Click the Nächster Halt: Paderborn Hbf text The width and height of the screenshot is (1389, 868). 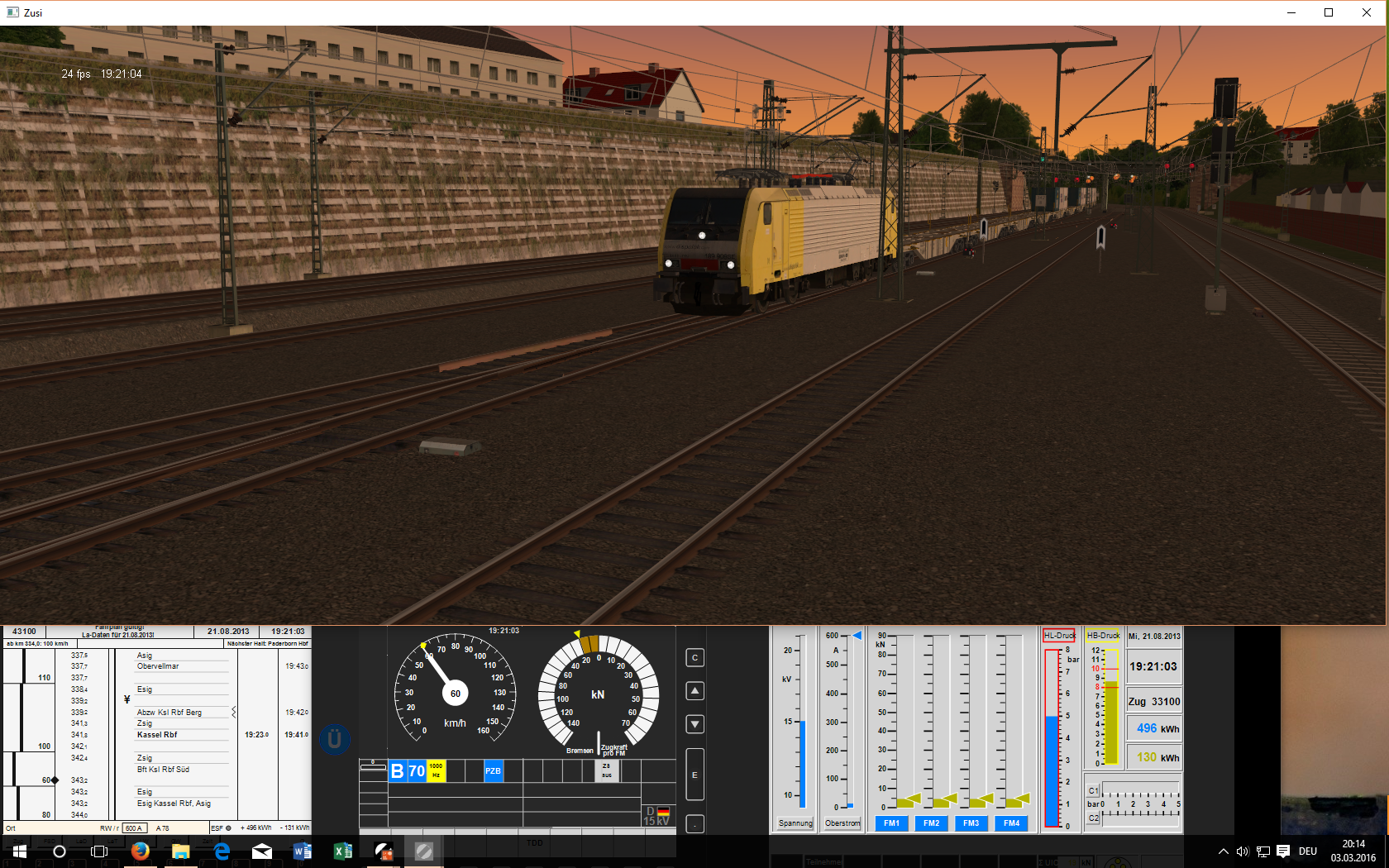coord(268,643)
